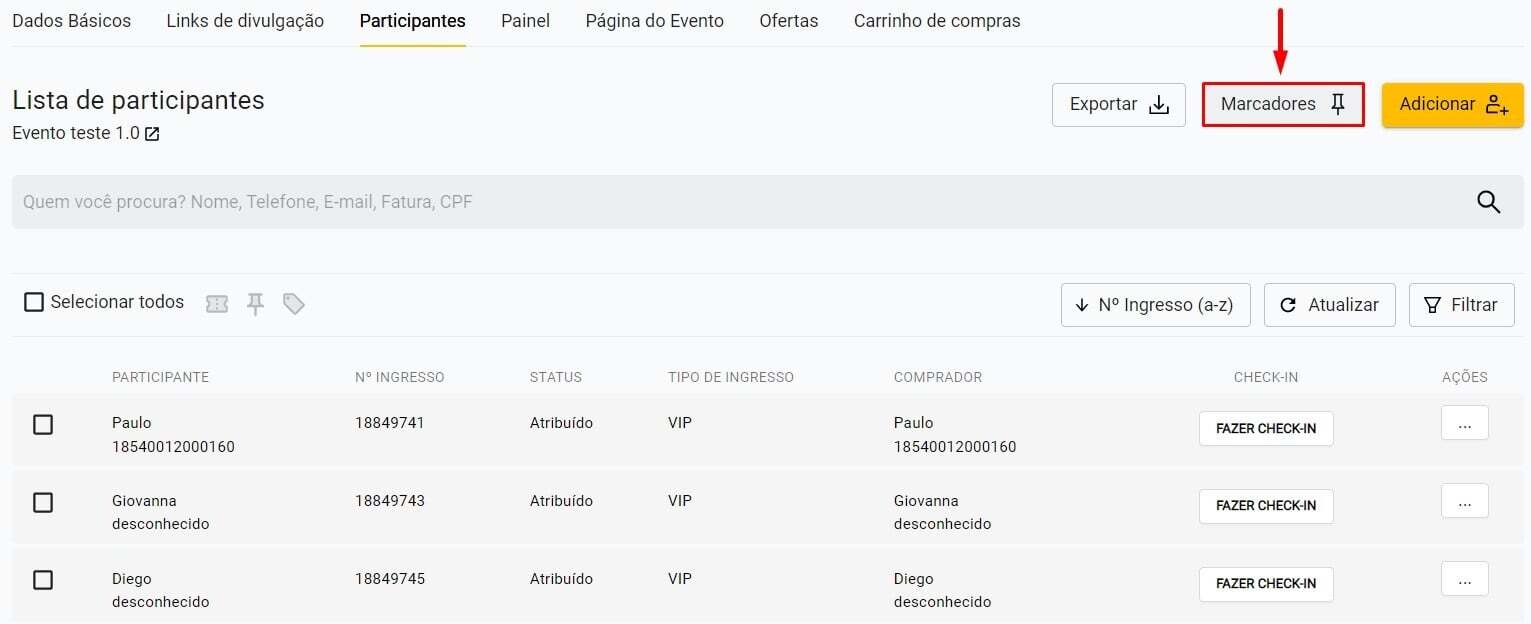This screenshot has height=624, width=1531.
Task: Open external link icon beside Evento teste 1.0
Action: (x=152, y=134)
